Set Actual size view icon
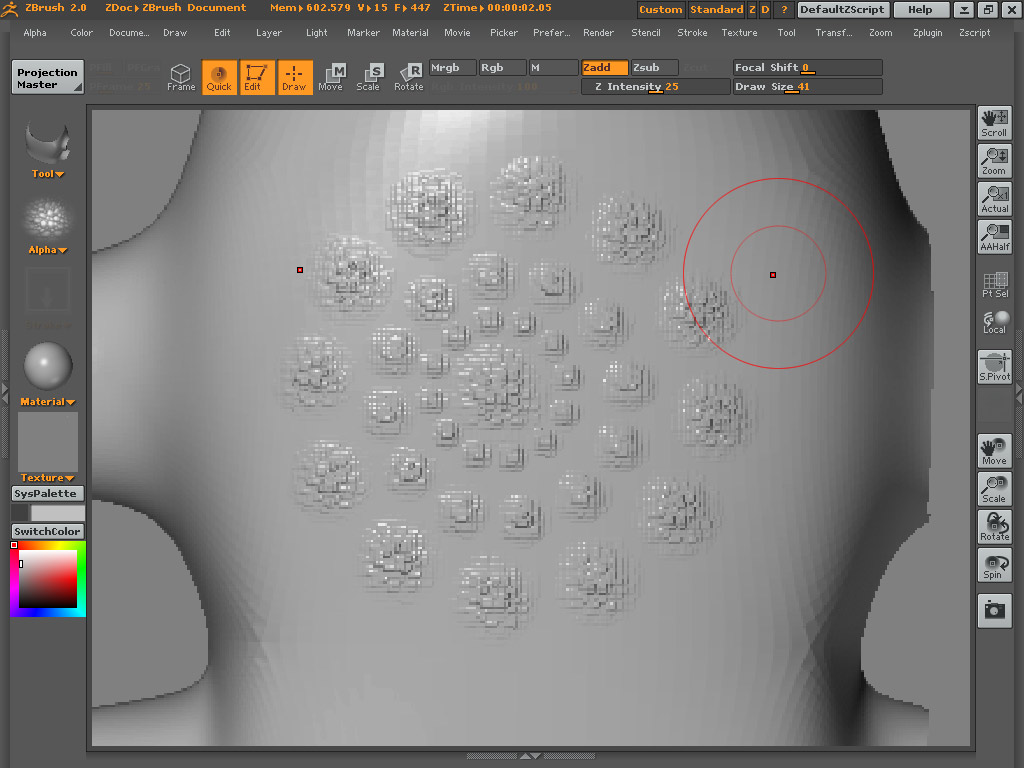The height and width of the screenshot is (768, 1024). pyautogui.click(x=994, y=199)
